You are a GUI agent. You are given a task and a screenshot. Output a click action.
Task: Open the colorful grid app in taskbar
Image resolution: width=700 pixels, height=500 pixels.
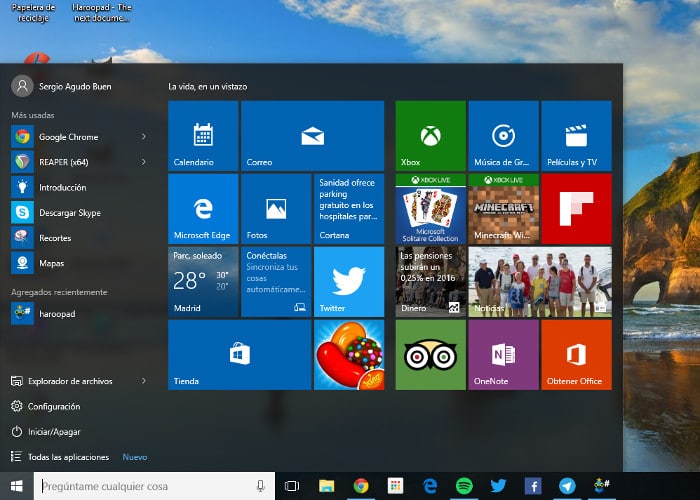pyautogui.click(x=395, y=486)
